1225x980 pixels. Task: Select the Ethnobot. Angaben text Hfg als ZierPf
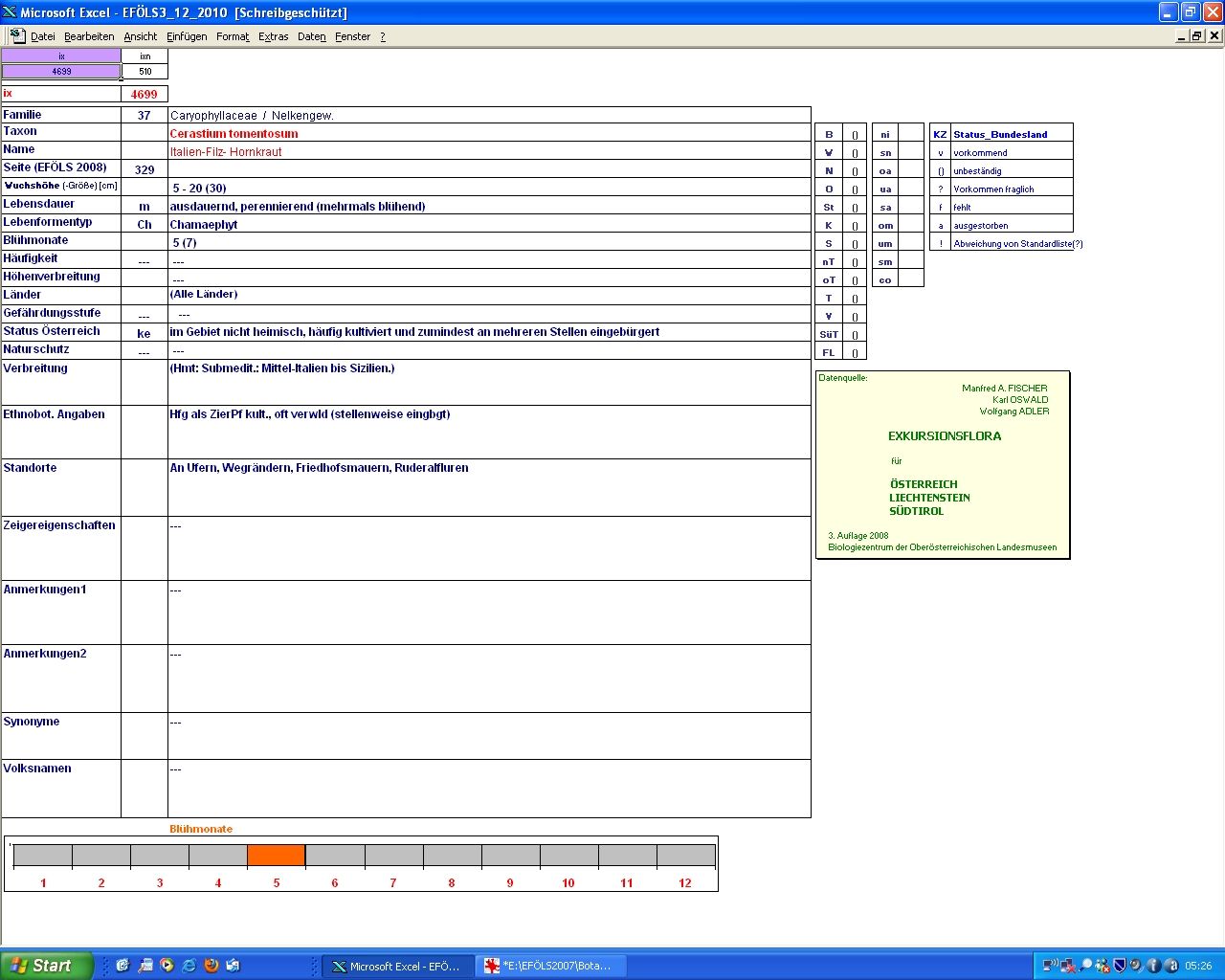pyautogui.click(x=489, y=432)
